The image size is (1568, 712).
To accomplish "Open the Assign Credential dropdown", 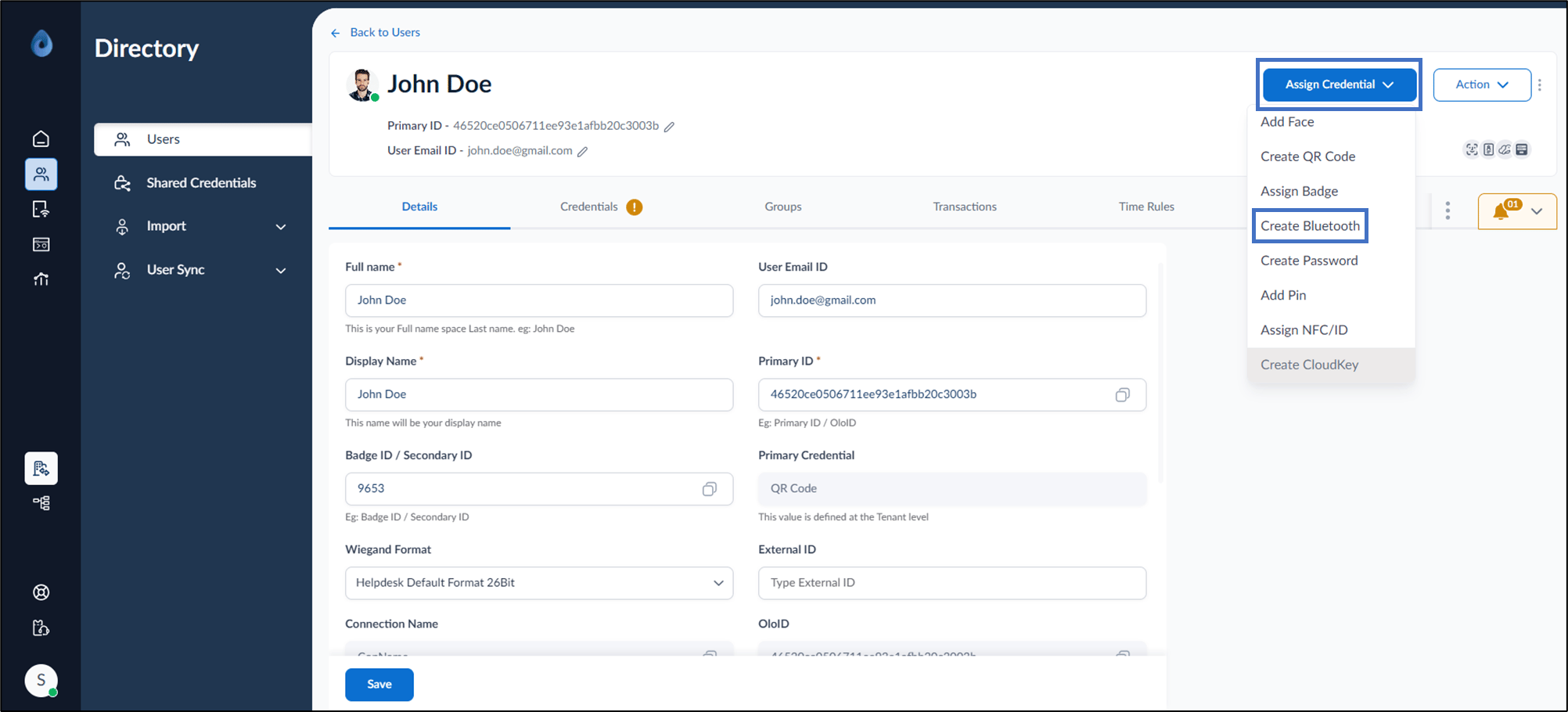I will click(x=1339, y=85).
